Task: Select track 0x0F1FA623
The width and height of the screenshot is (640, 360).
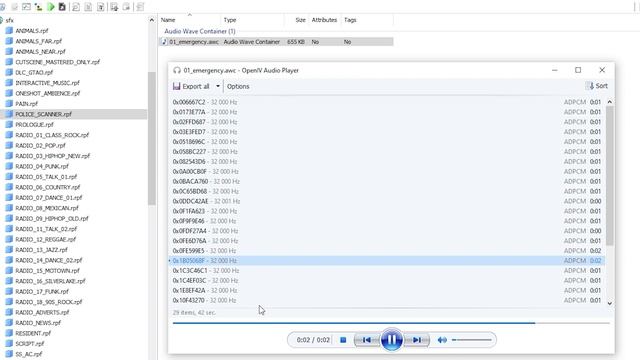Action: click(x=387, y=211)
